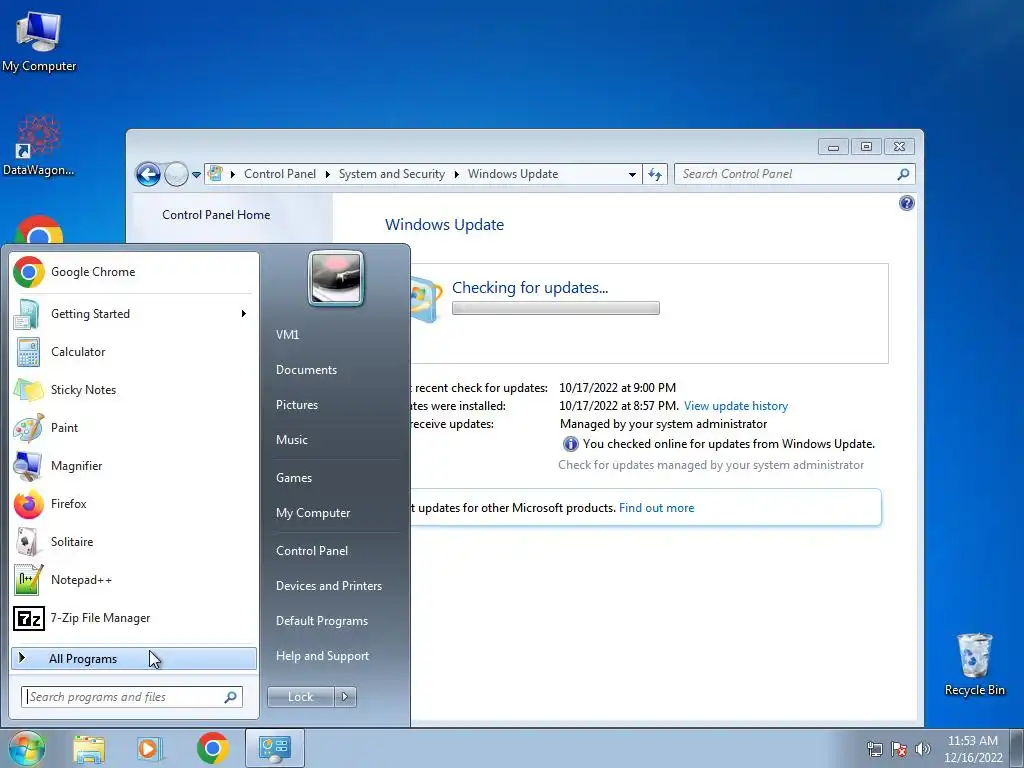
Task: Expand the arrow before Control Panel breadcrumb
Action: 233,174
